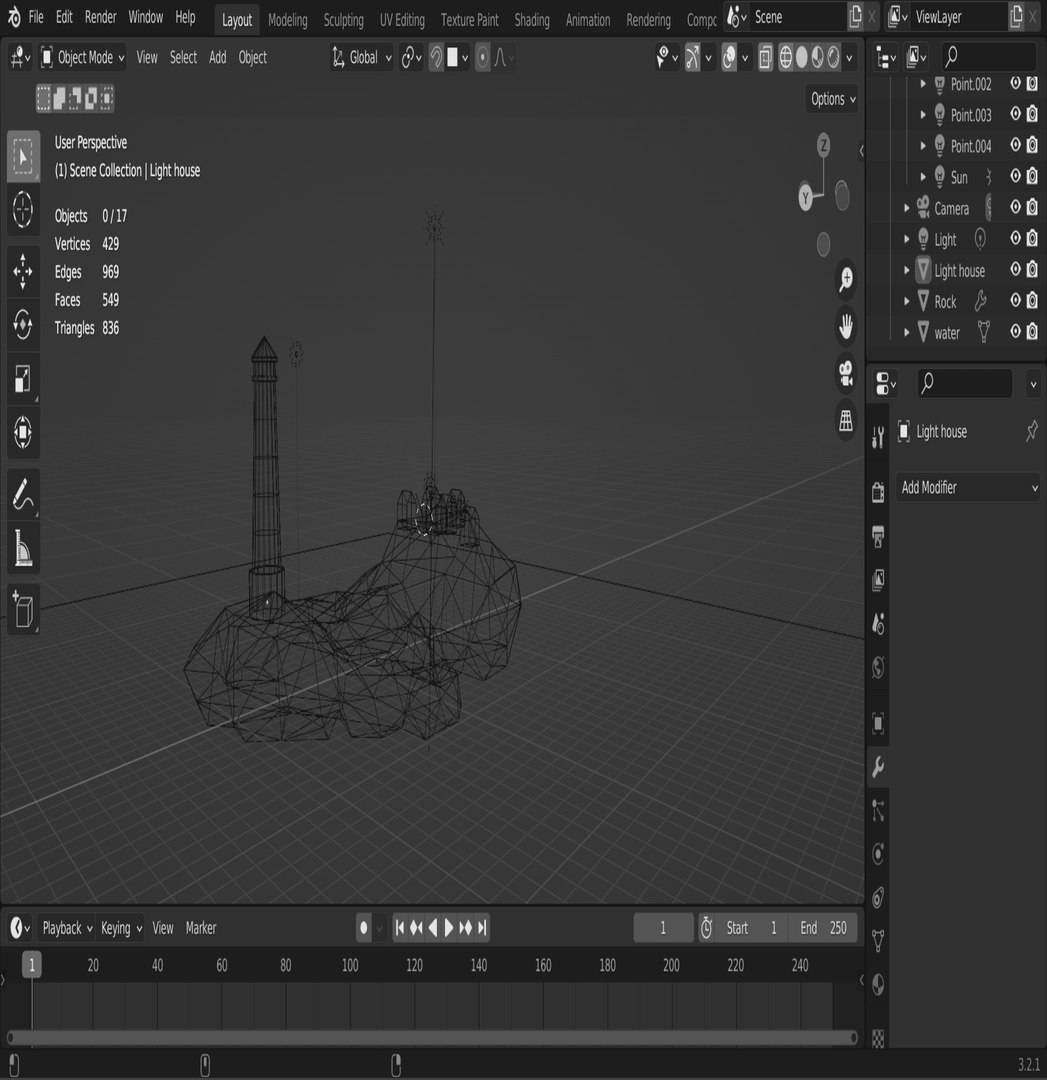
Task: Switch to solid viewport shading
Action: click(802, 58)
